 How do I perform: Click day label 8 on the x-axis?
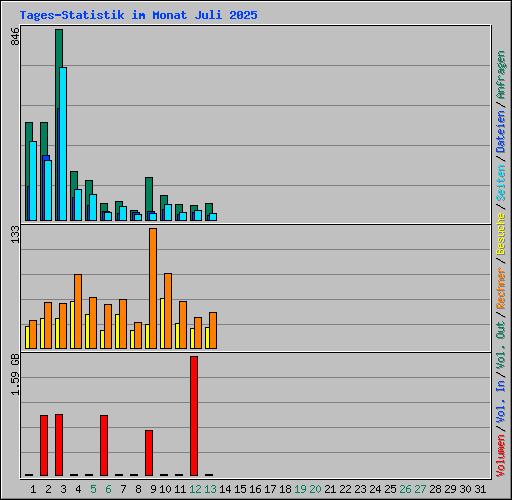(x=138, y=489)
